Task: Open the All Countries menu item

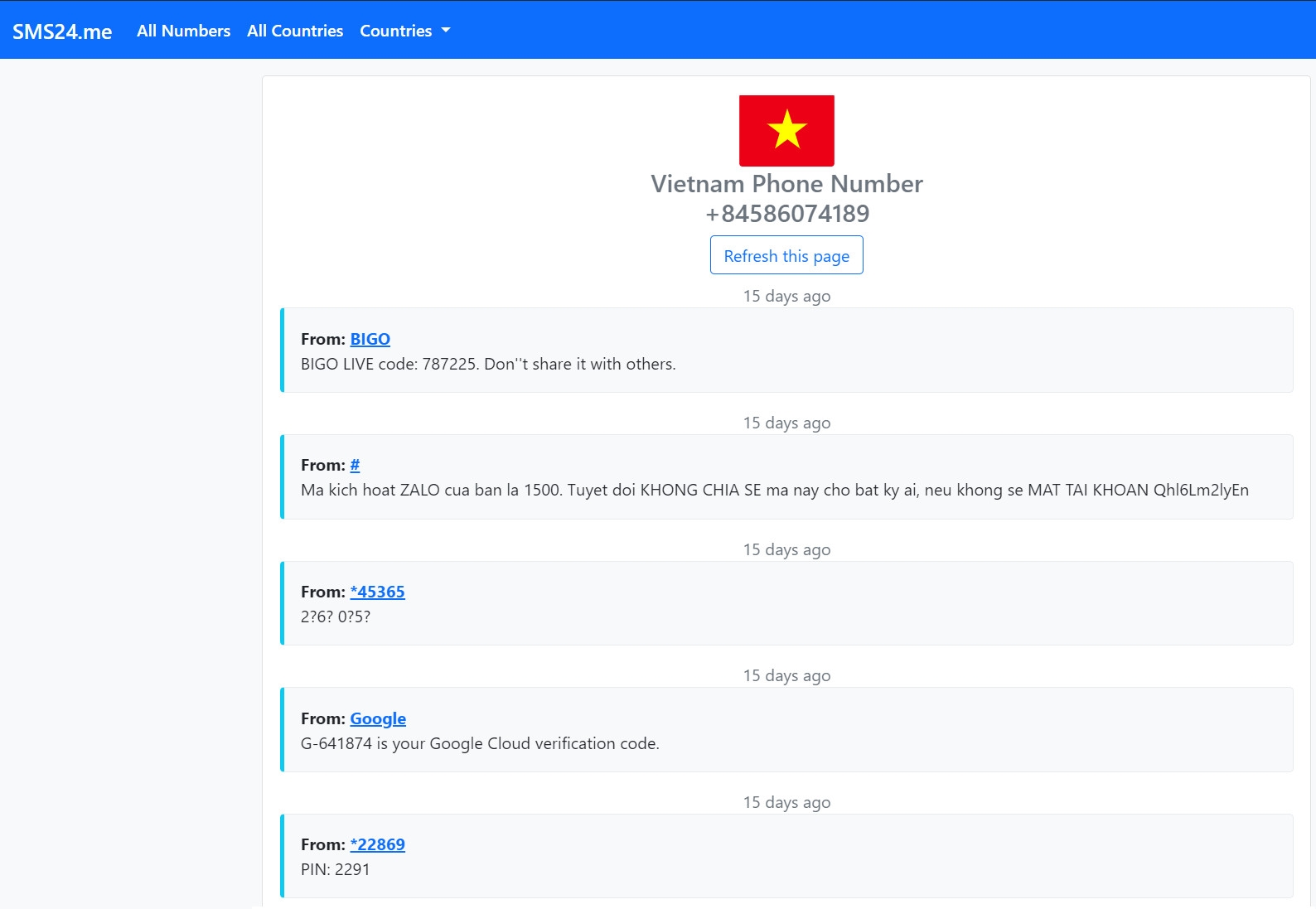Action: tap(295, 31)
